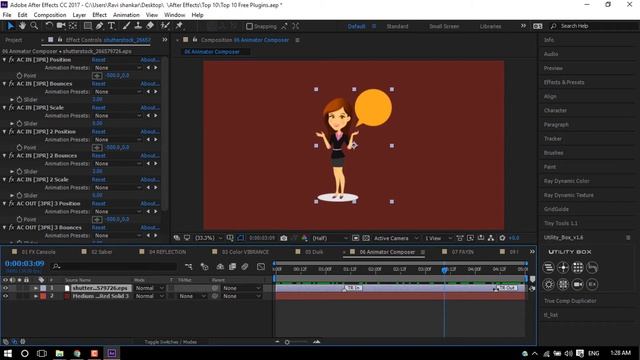Switch to 02 Saber timeline tab
The width and height of the screenshot is (640, 360).
[102, 252]
